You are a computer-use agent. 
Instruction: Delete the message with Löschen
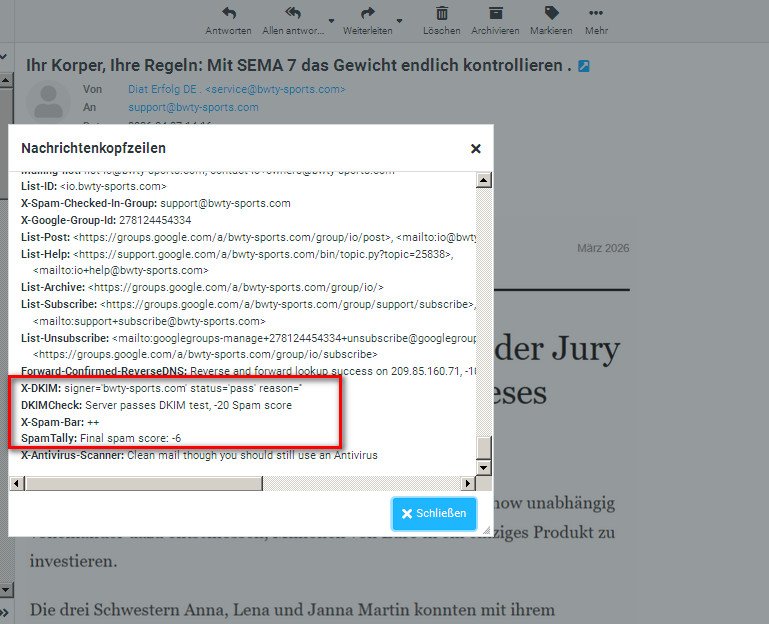click(x=441, y=14)
